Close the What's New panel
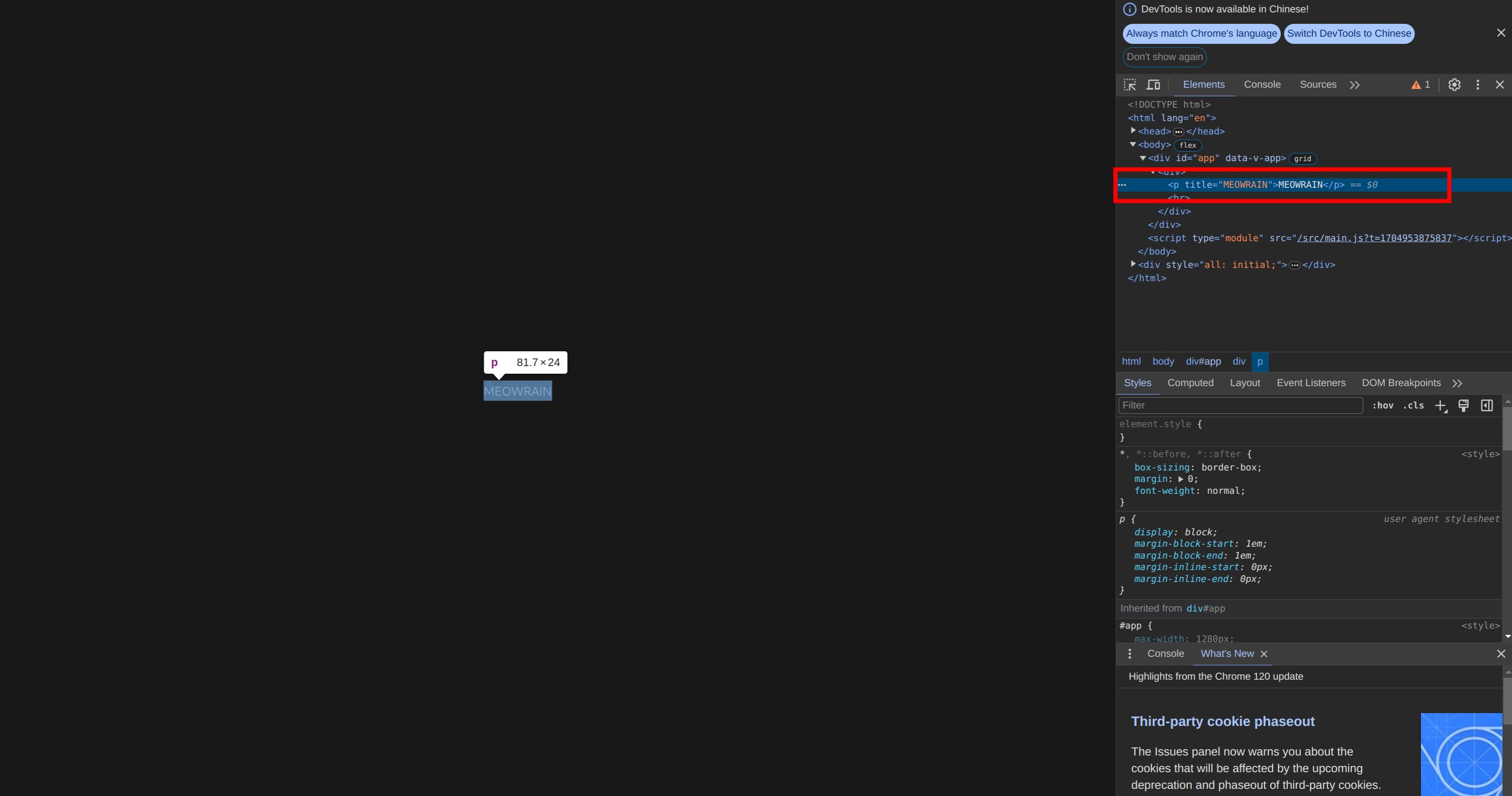 1264,654
